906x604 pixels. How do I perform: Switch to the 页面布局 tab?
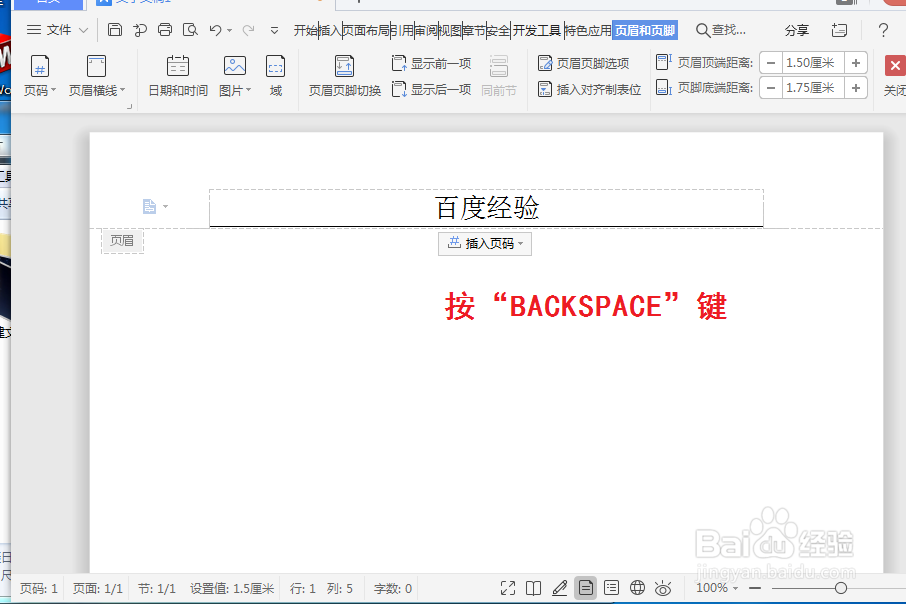tap(366, 31)
